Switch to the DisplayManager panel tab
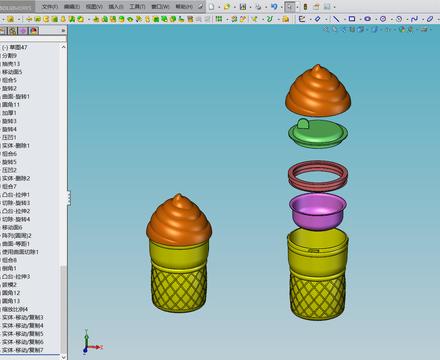 pos(33,31)
